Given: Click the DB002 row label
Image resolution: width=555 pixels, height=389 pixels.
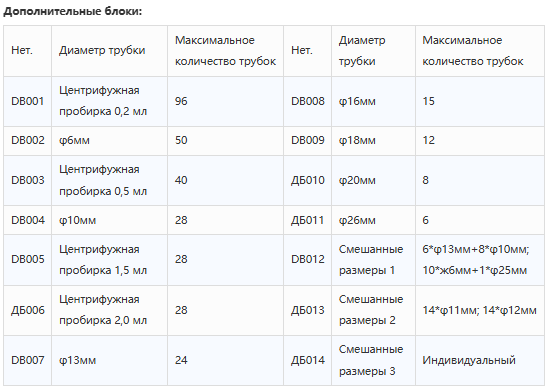Looking at the screenshot, I should 28,141.
